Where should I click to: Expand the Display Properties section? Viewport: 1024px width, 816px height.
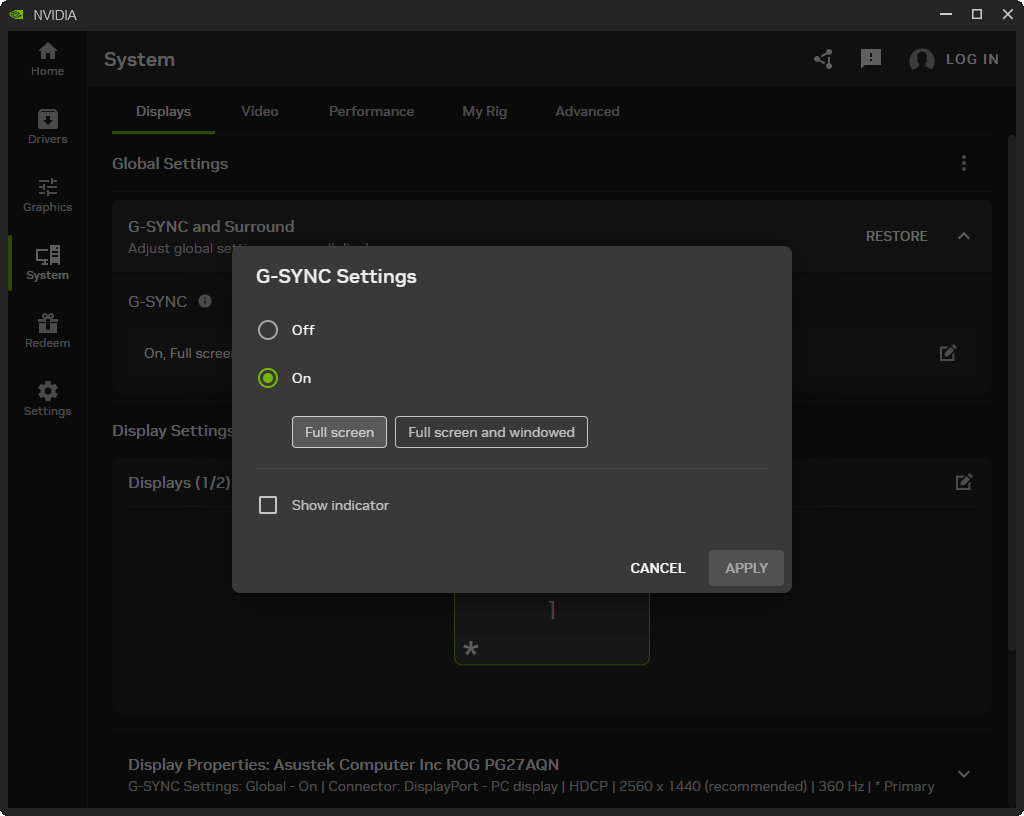963,774
